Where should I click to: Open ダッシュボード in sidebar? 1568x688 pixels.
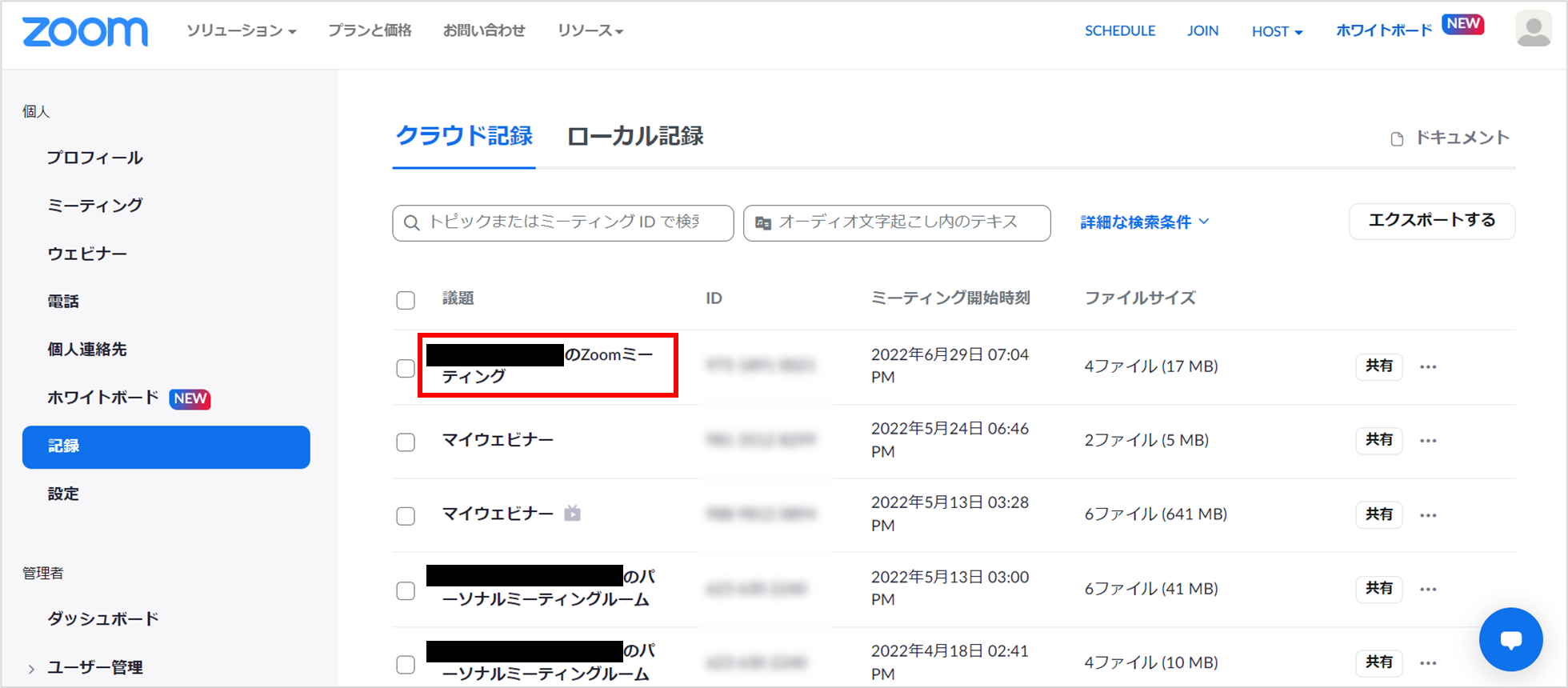102,618
